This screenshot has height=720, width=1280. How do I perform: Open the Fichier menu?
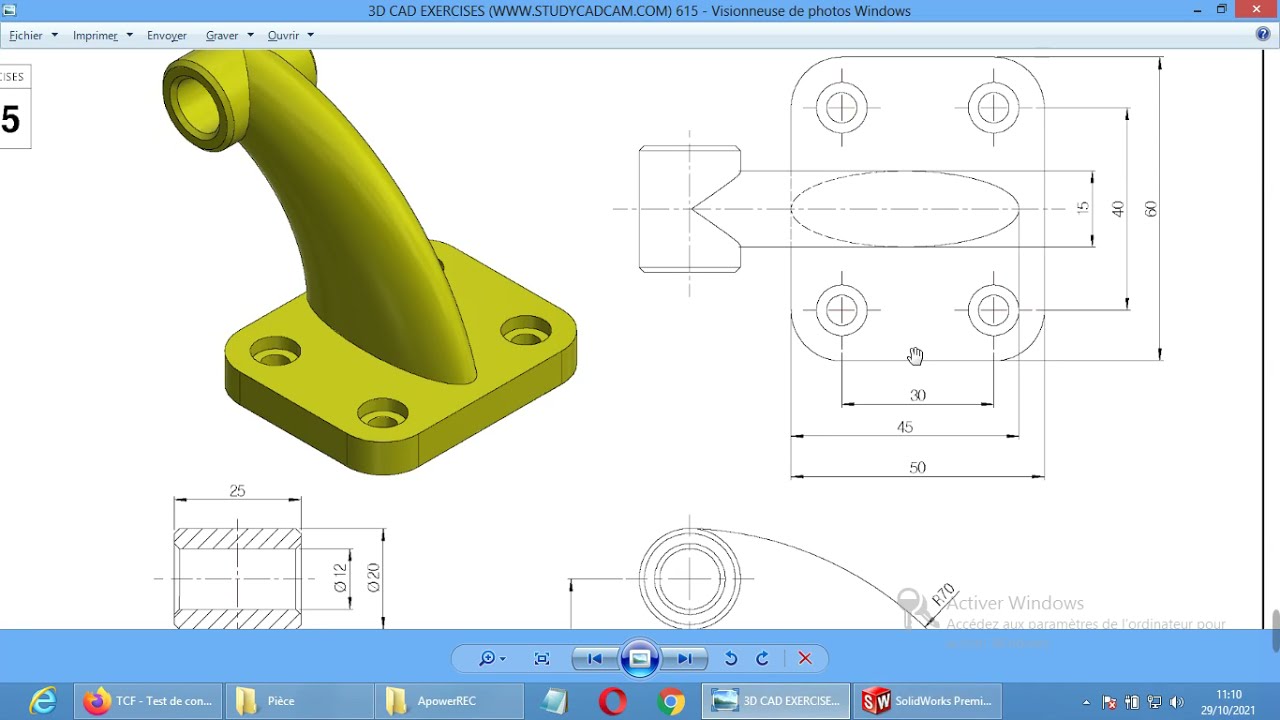tap(33, 35)
